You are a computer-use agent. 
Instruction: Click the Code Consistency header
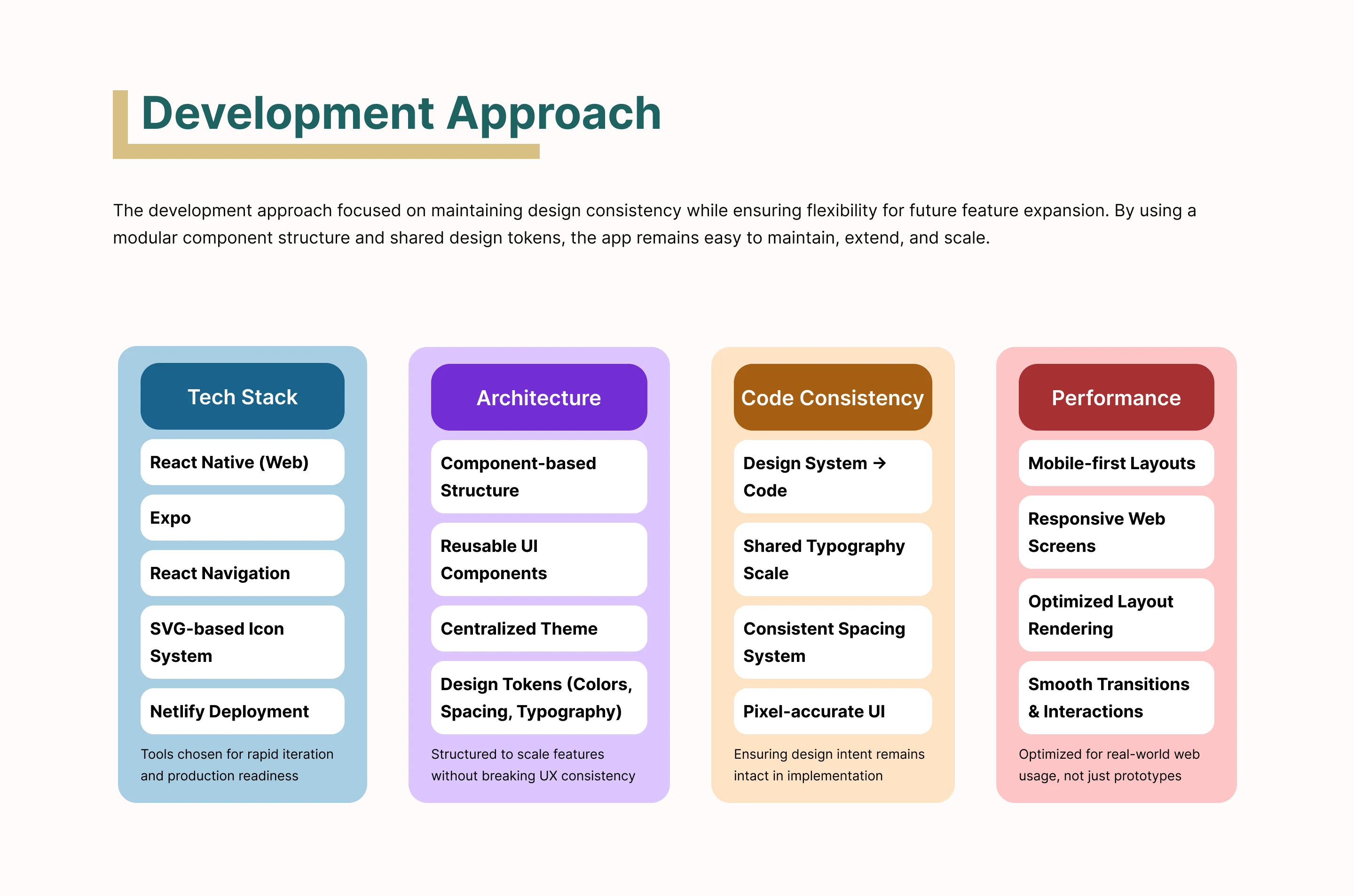832,398
